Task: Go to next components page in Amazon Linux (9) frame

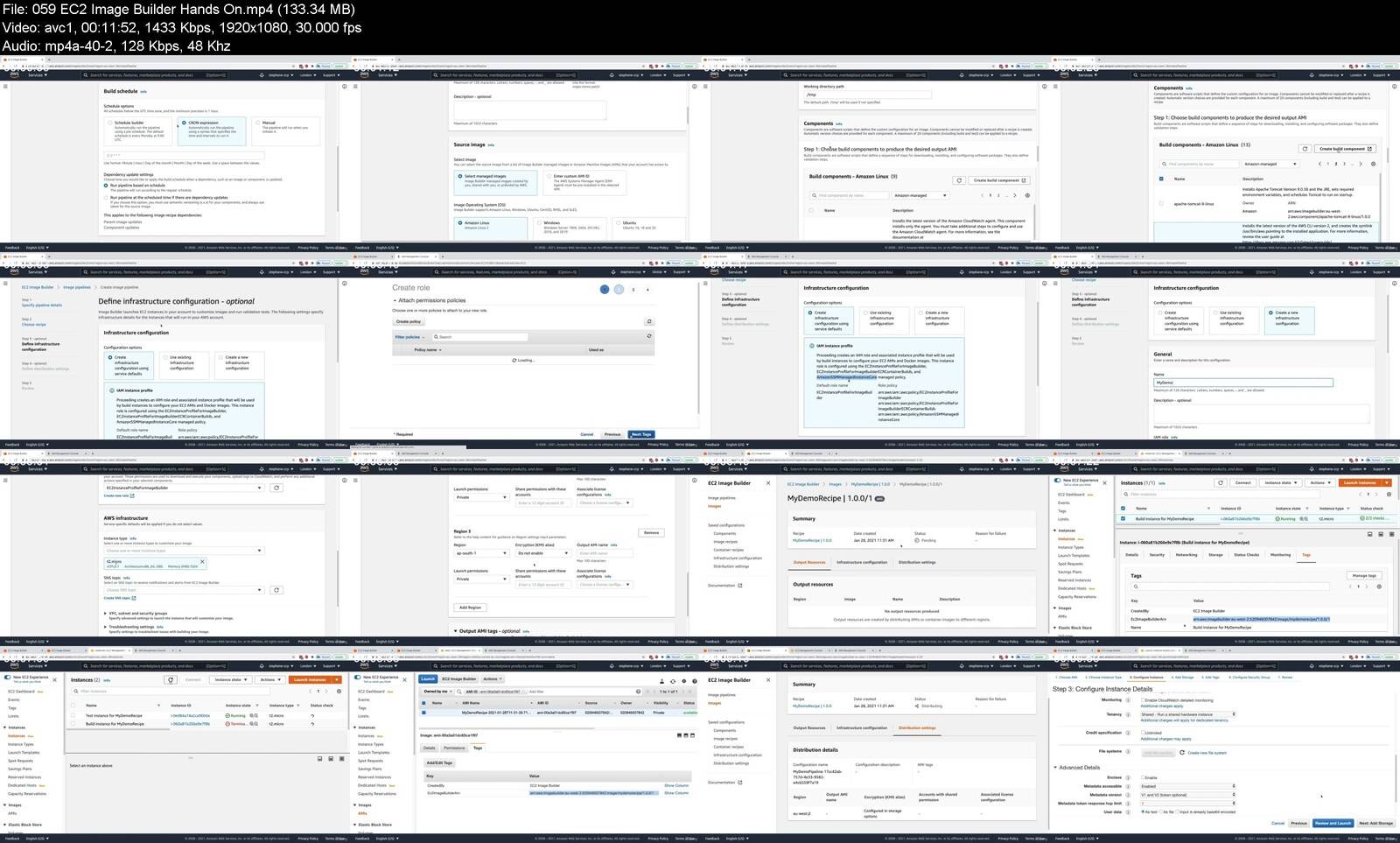Action: pyautogui.click(x=1015, y=195)
